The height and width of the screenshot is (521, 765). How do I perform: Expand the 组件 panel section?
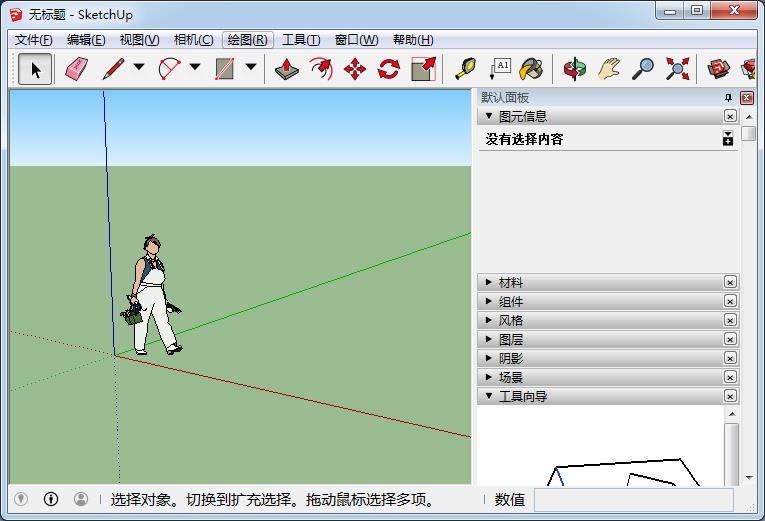click(488, 301)
